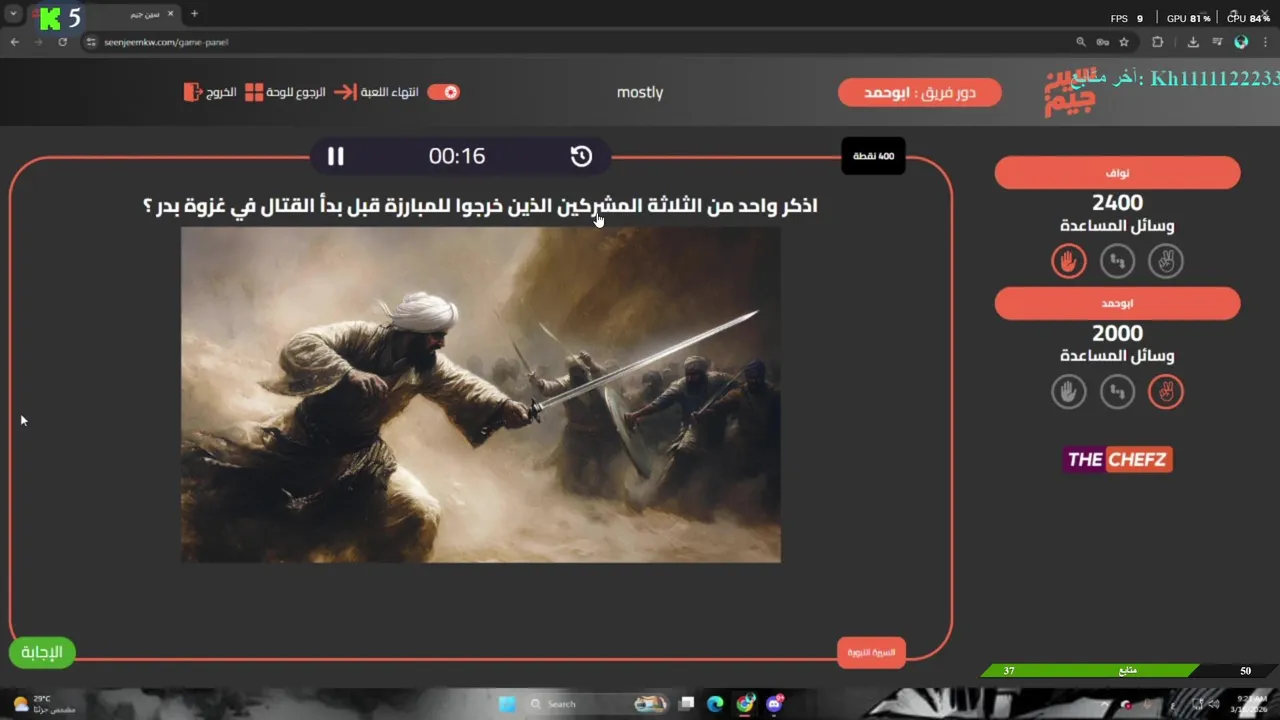The width and height of the screenshot is (1280, 720).
Task: Pause the question countdown timer
Action: point(336,156)
